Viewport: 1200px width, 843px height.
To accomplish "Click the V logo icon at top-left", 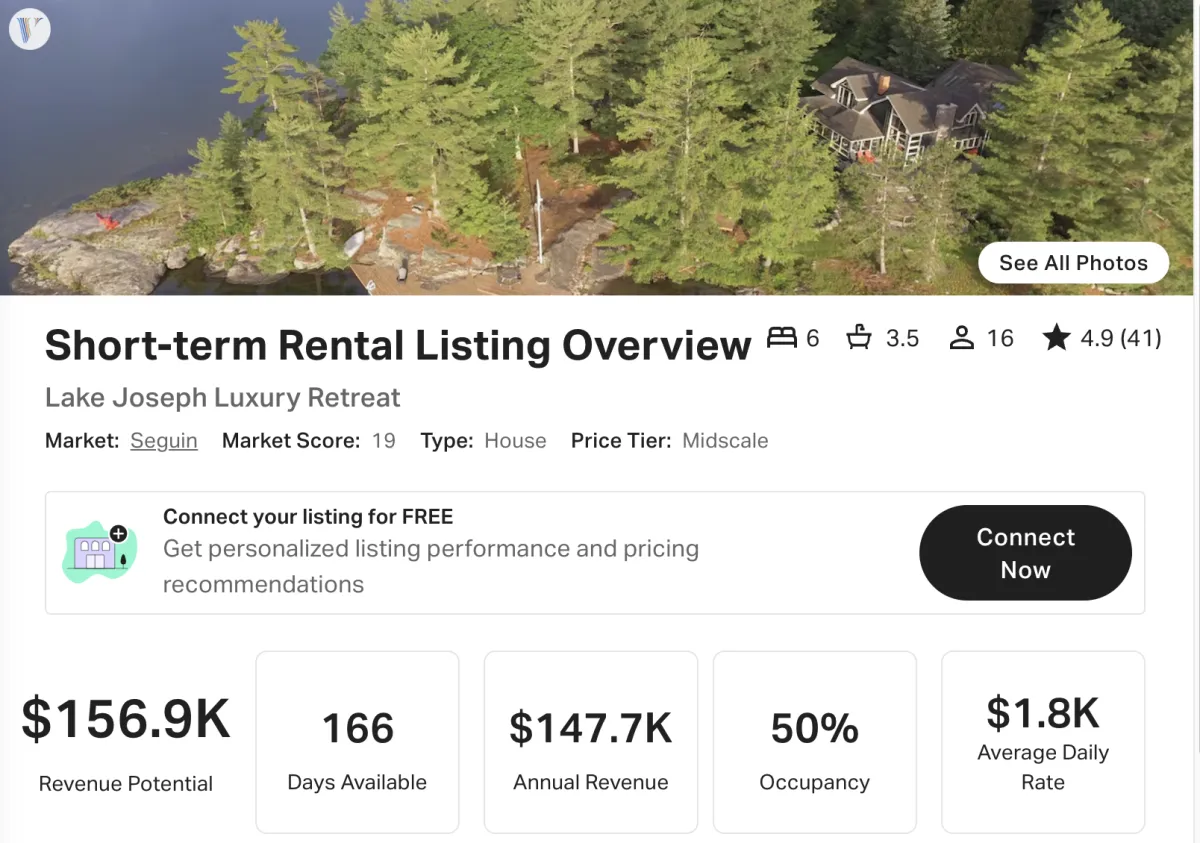I will pos(30,29).
